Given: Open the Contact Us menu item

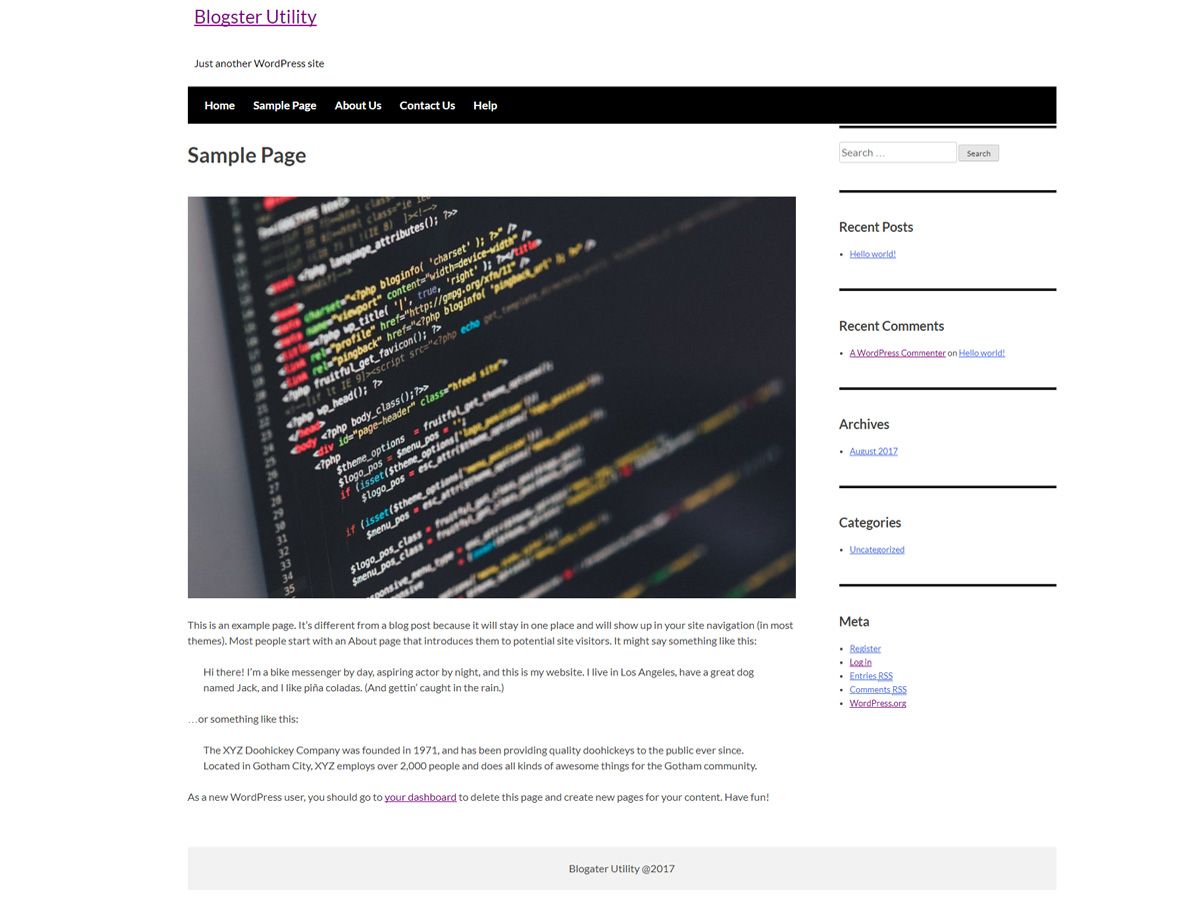Looking at the screenshot, I should [427, 105].
